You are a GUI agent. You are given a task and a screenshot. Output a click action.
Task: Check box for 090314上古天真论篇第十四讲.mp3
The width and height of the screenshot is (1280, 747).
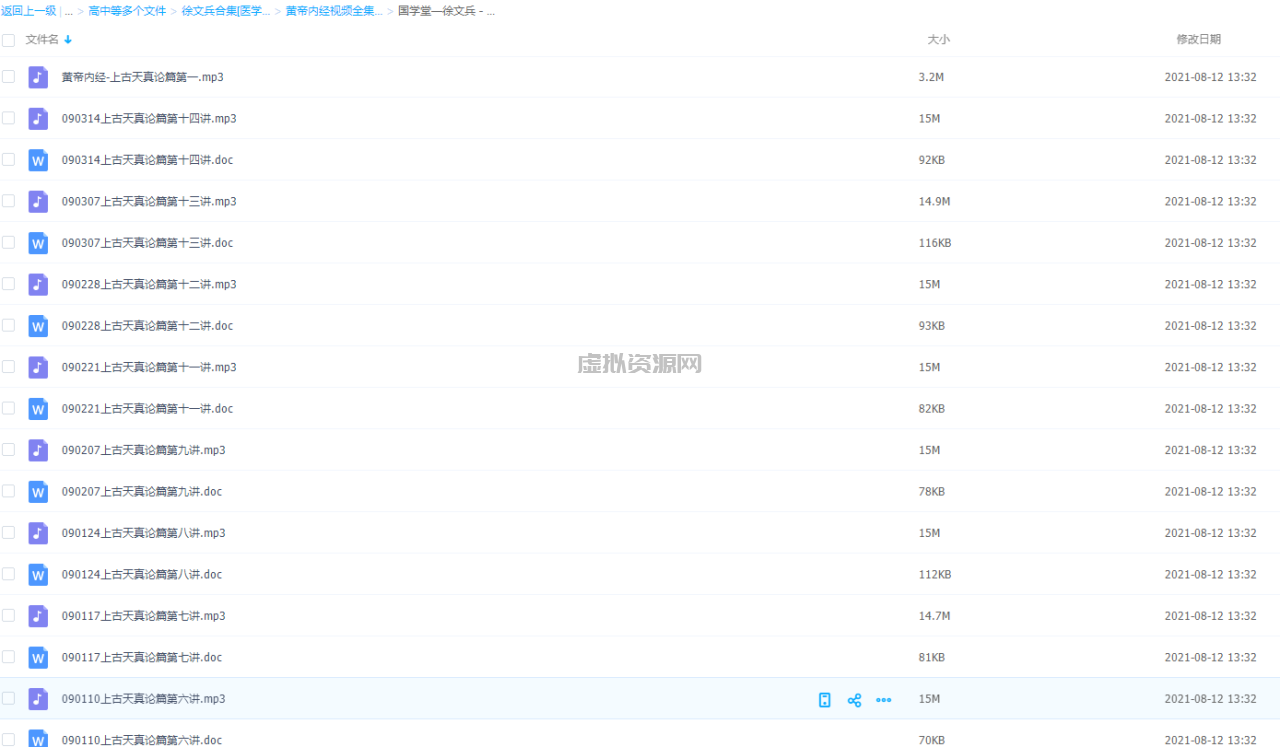[8, 118]
